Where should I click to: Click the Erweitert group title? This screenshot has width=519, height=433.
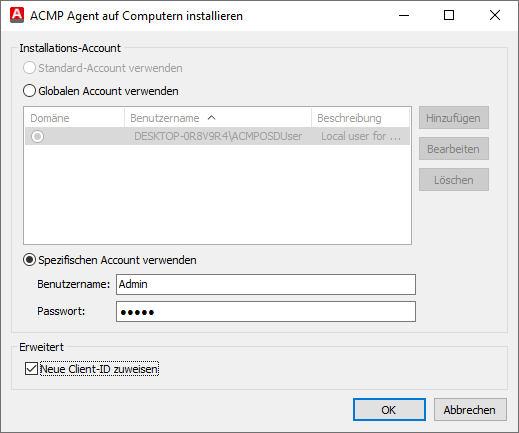41,347
